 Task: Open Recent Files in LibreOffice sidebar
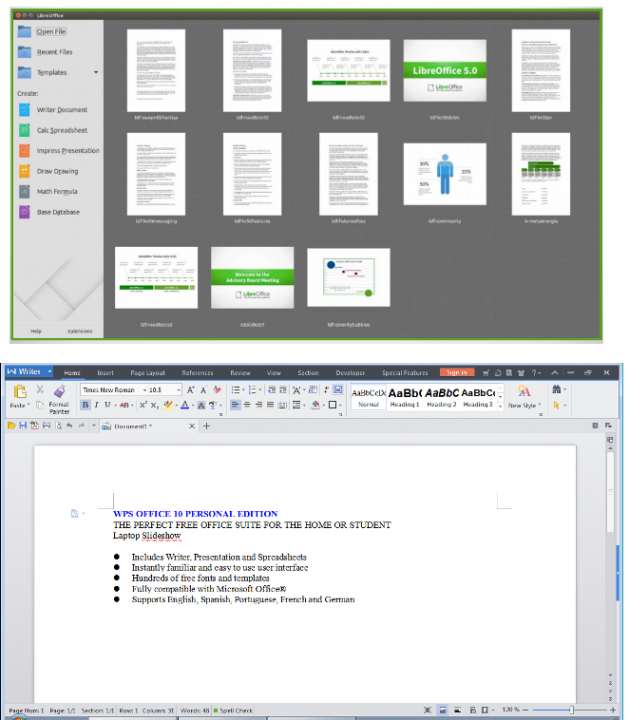coord(54,52)
